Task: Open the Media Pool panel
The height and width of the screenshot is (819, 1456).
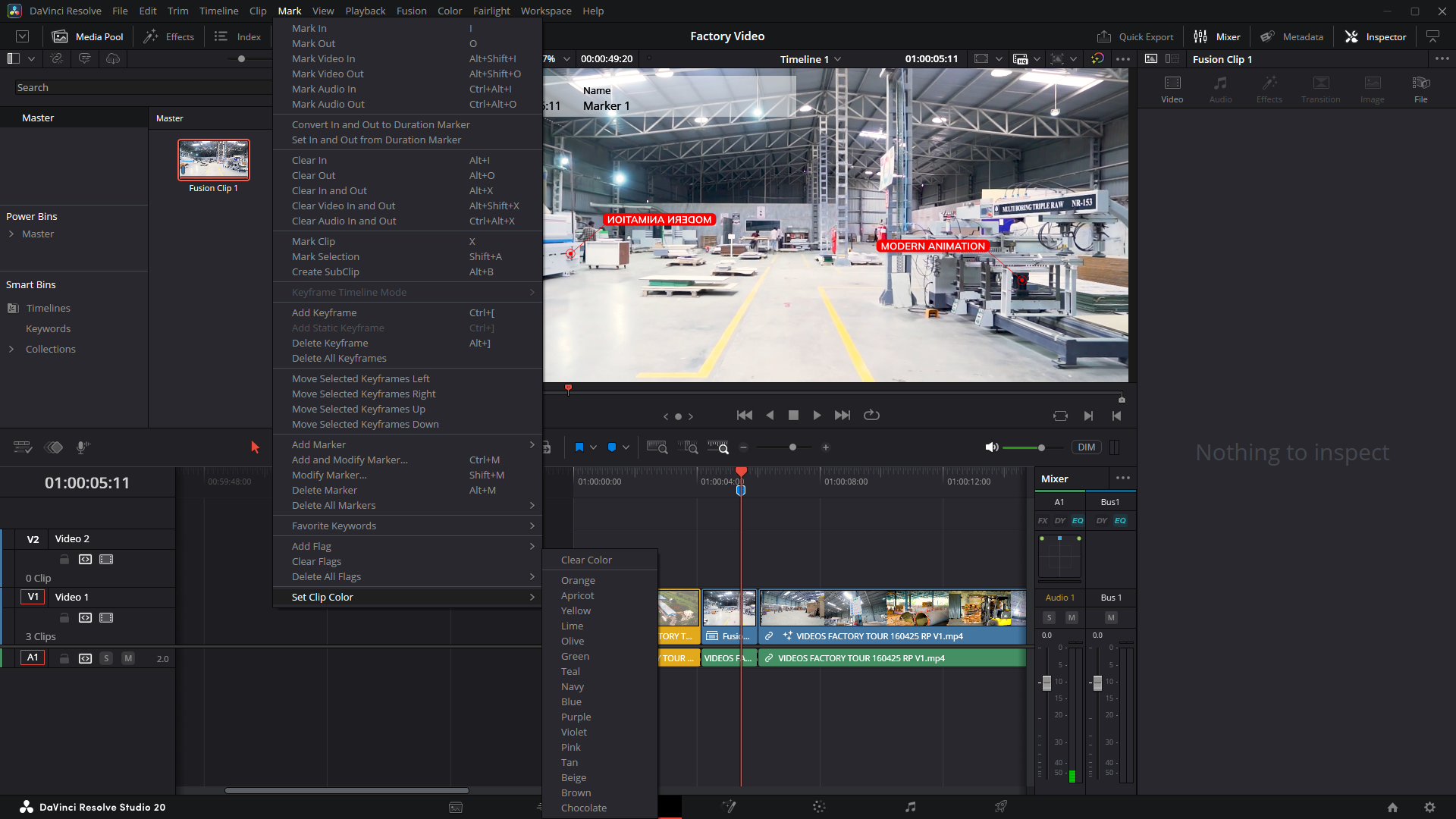Action: click(88, 36)
